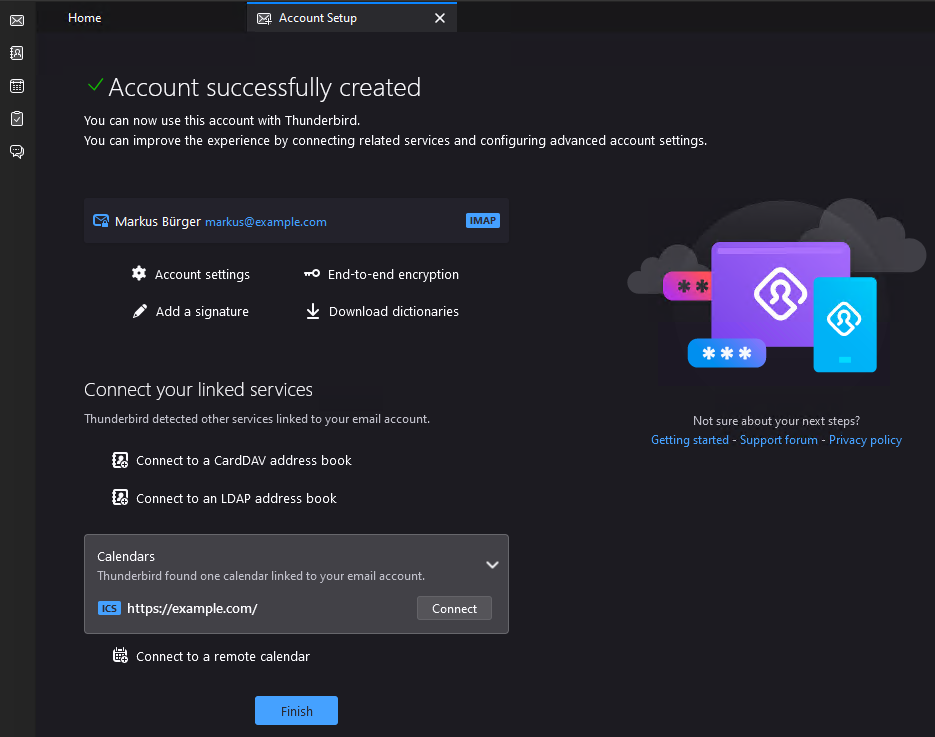The image size is (935, 737).
Task: Select the gear icon next to Account settings
Action: [x=138, y=273]
